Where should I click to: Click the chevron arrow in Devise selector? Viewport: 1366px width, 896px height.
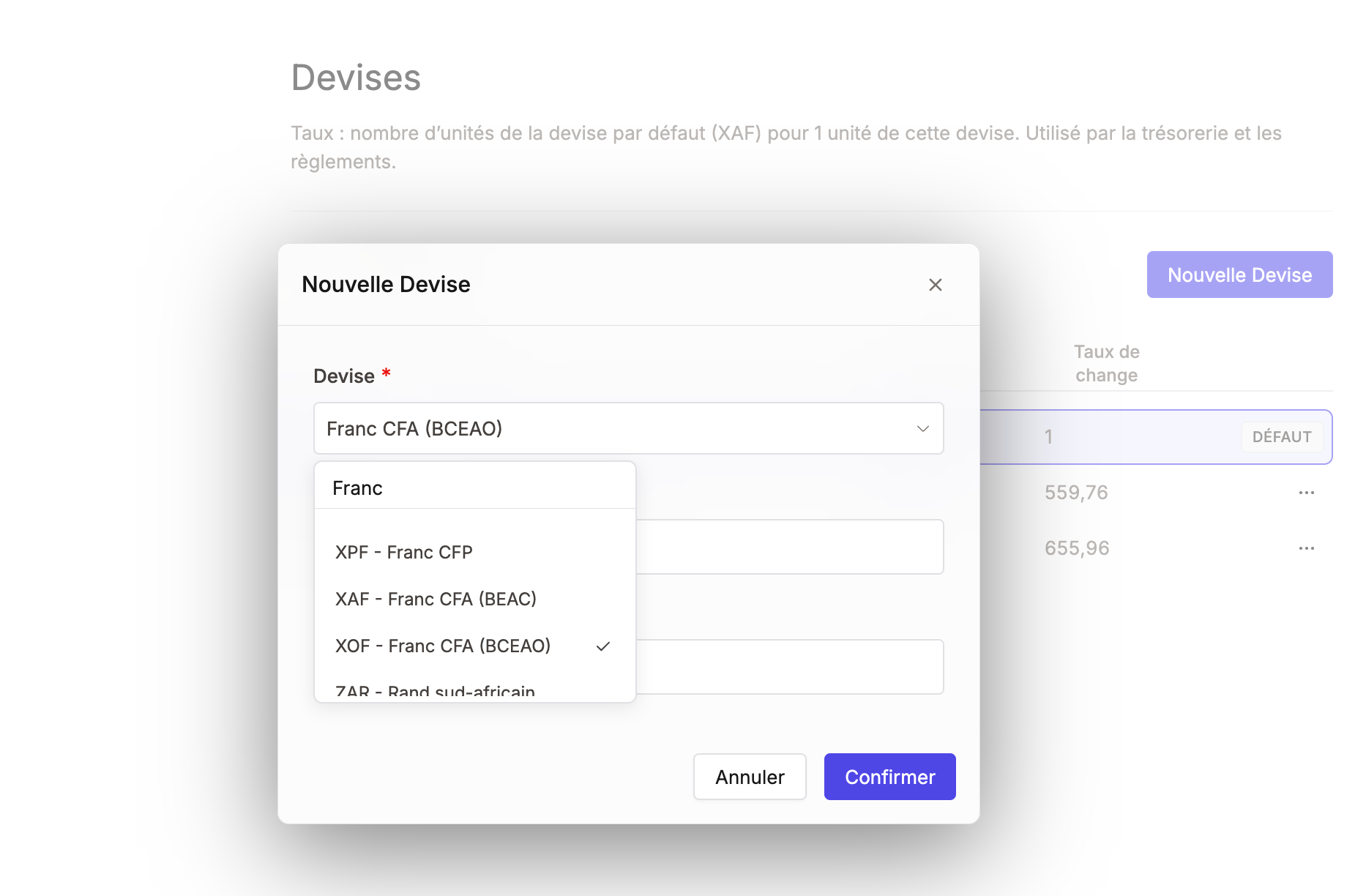point(922,429)
